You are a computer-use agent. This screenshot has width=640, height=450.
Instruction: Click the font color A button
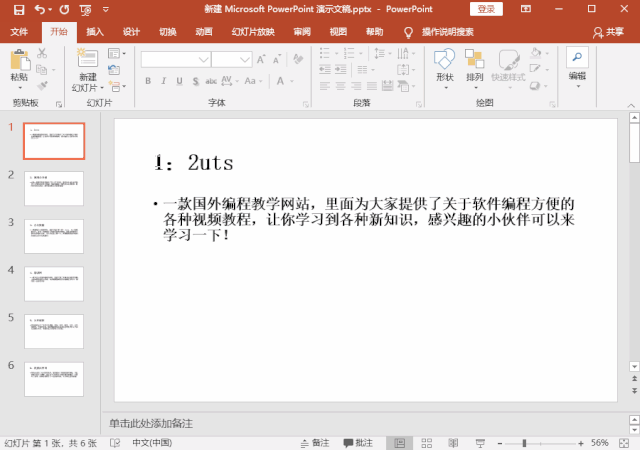pos(280,81)
